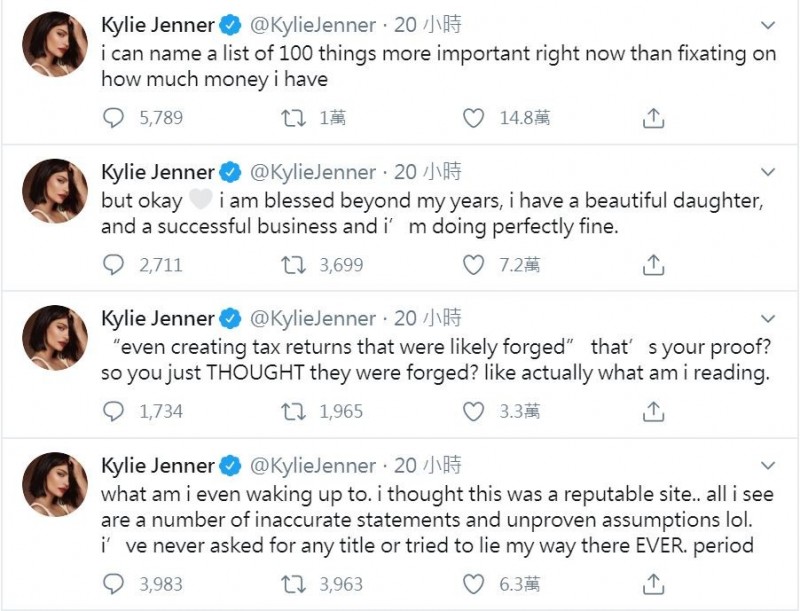Retweet the 'how much money i have' tweet
Screen dimensions: 800x611
294,118
